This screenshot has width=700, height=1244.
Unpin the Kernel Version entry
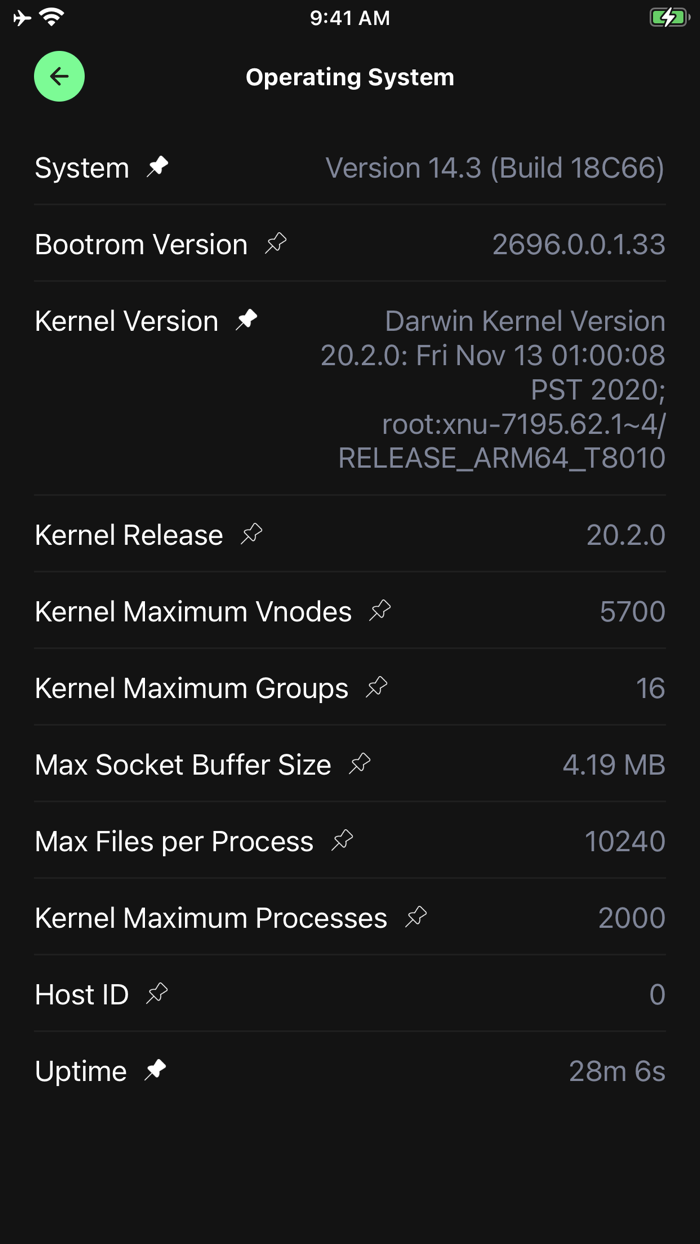(246, 320)
